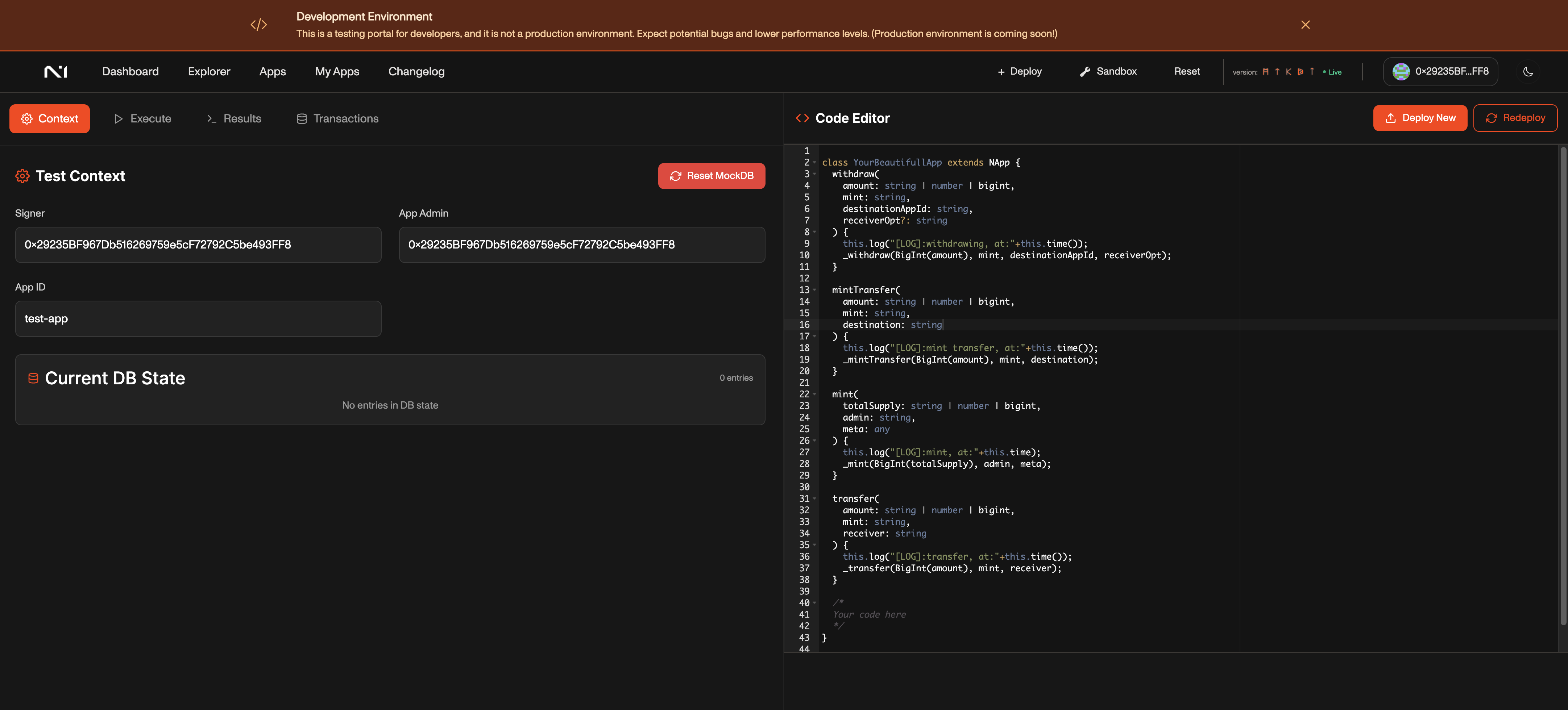Focus the Signer address field
This screenshot has width=1568, height=710.
(198, 245)
